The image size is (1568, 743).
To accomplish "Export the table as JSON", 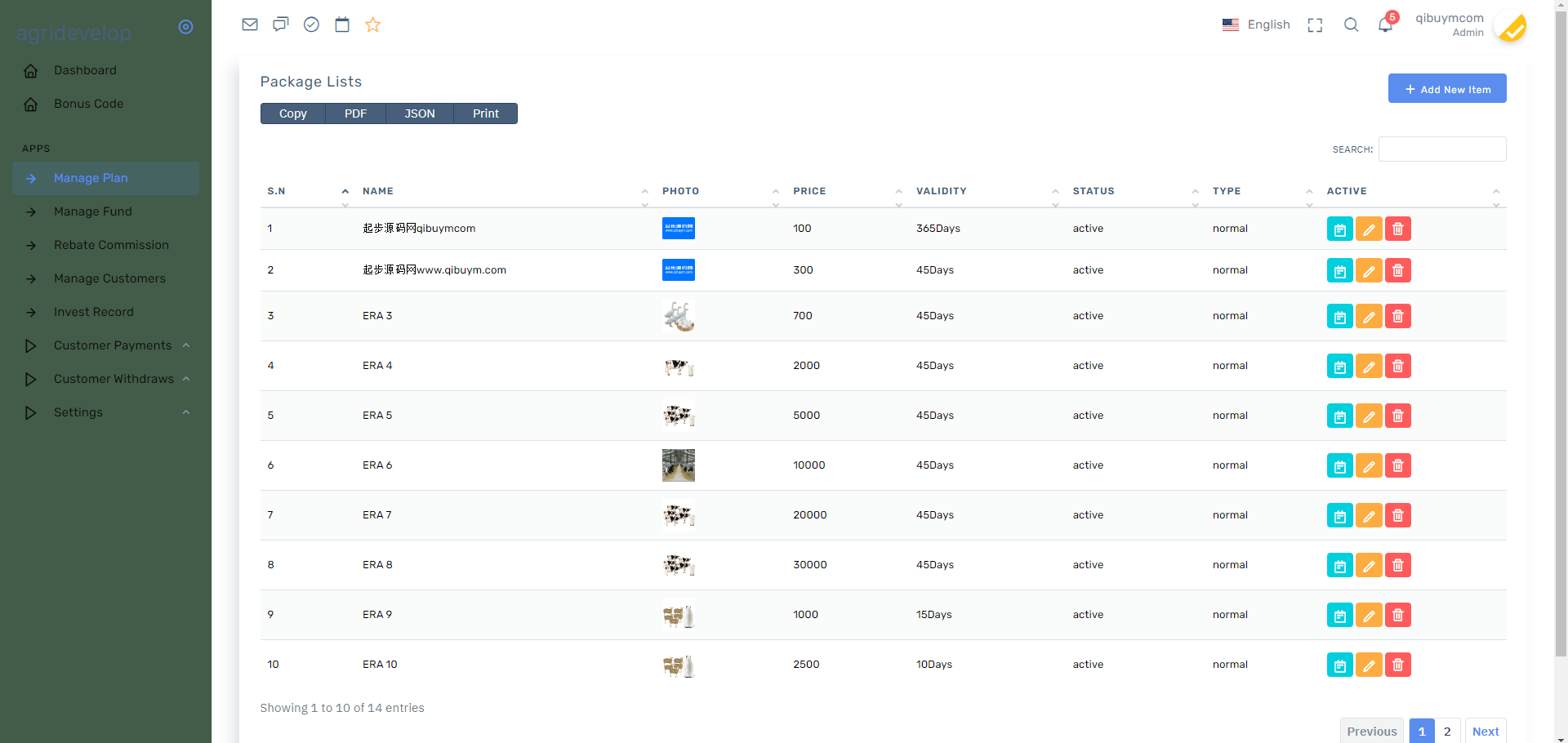I will pyautogui.click(x=420, y=113).
